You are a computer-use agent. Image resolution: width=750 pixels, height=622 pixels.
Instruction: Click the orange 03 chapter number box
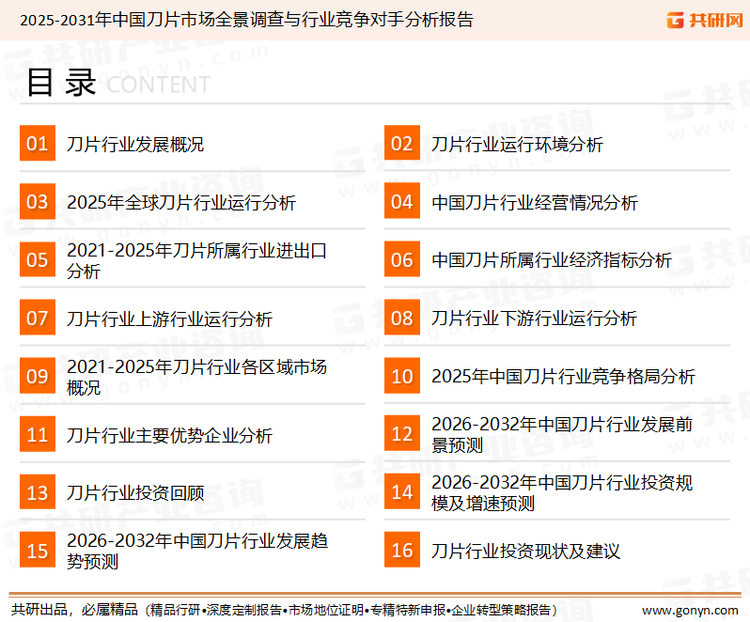[37, 201]
